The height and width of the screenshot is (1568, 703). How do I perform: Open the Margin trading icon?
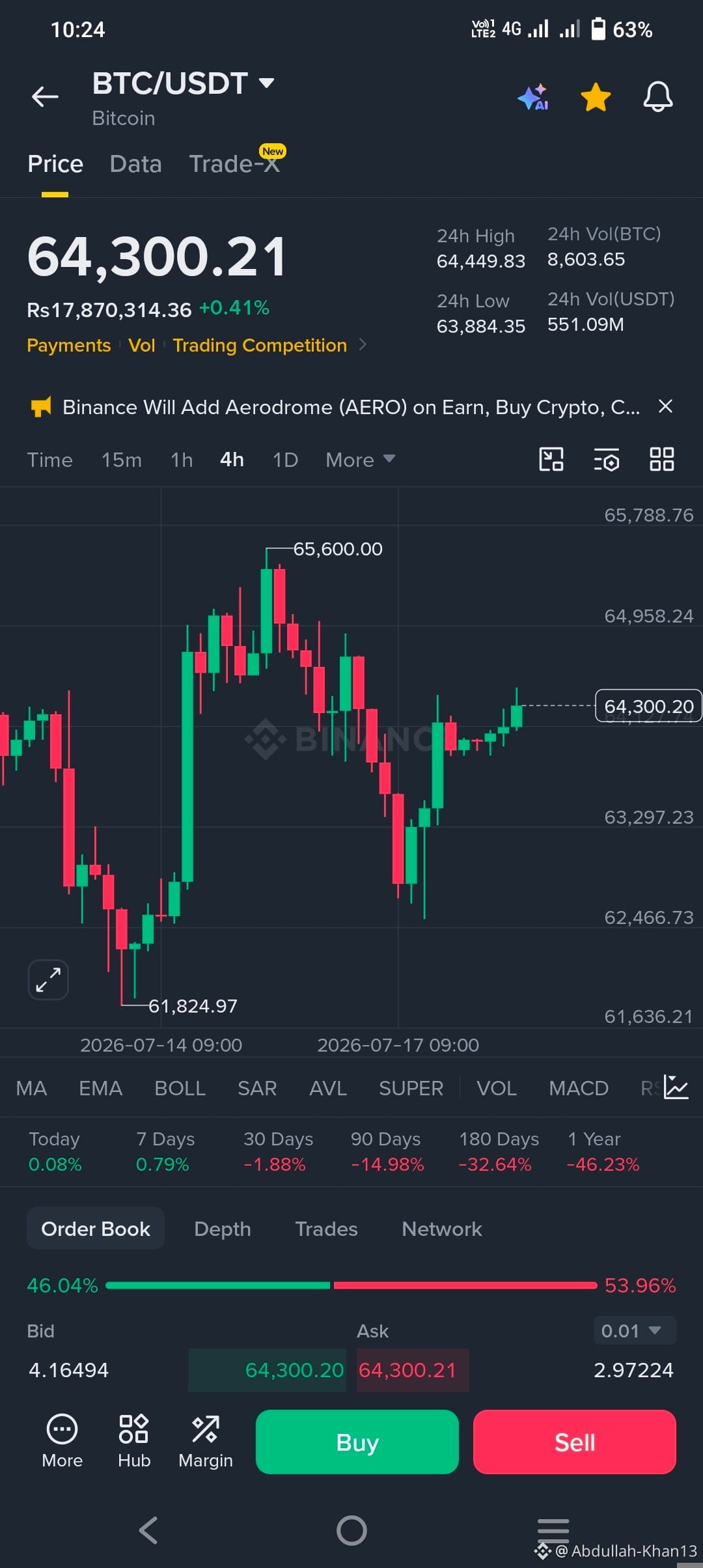coord(206,1441)
